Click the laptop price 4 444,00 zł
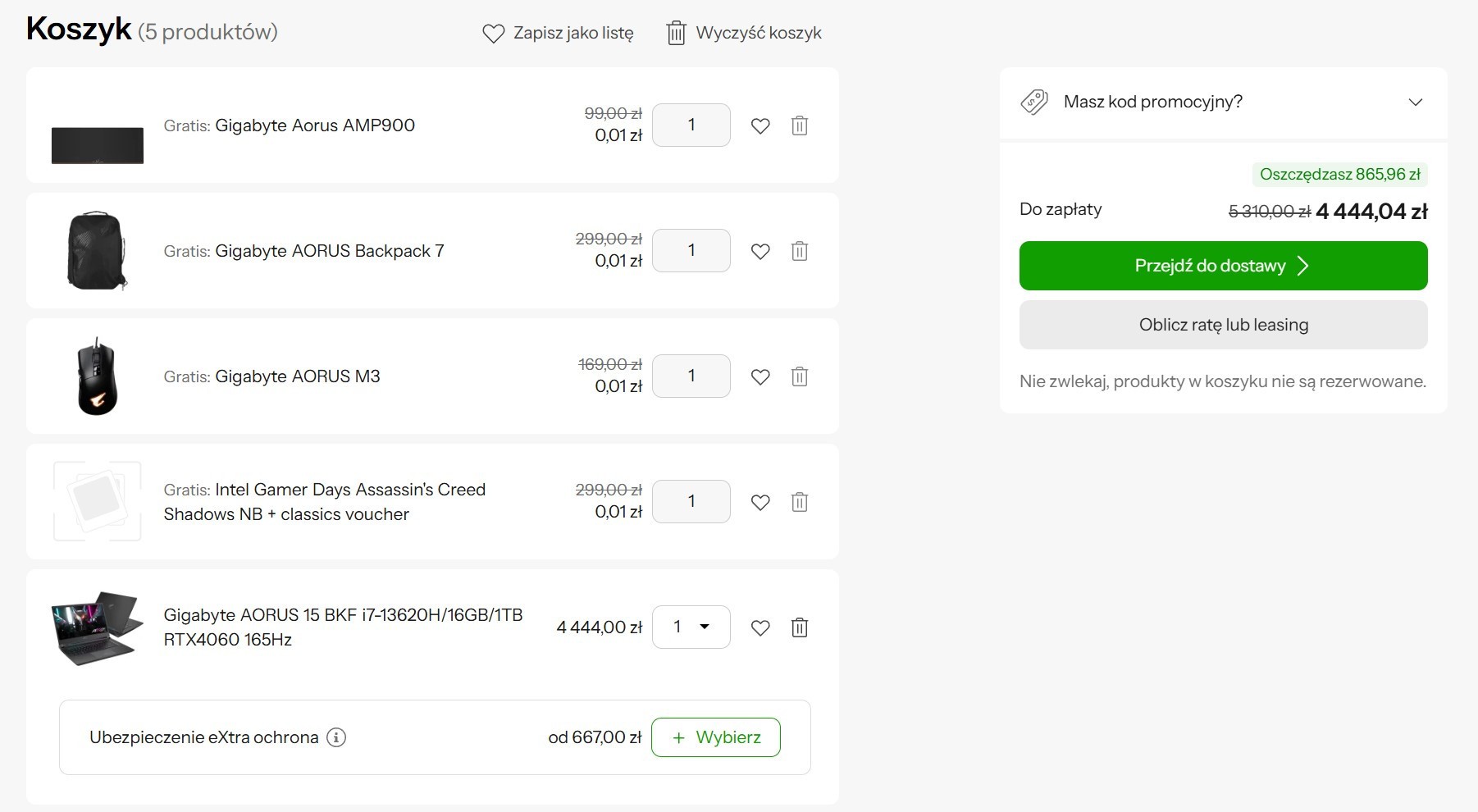Image resolution: width=1478 pixels, height=812 pixels. pyautogui.click(x=600, y=627)
